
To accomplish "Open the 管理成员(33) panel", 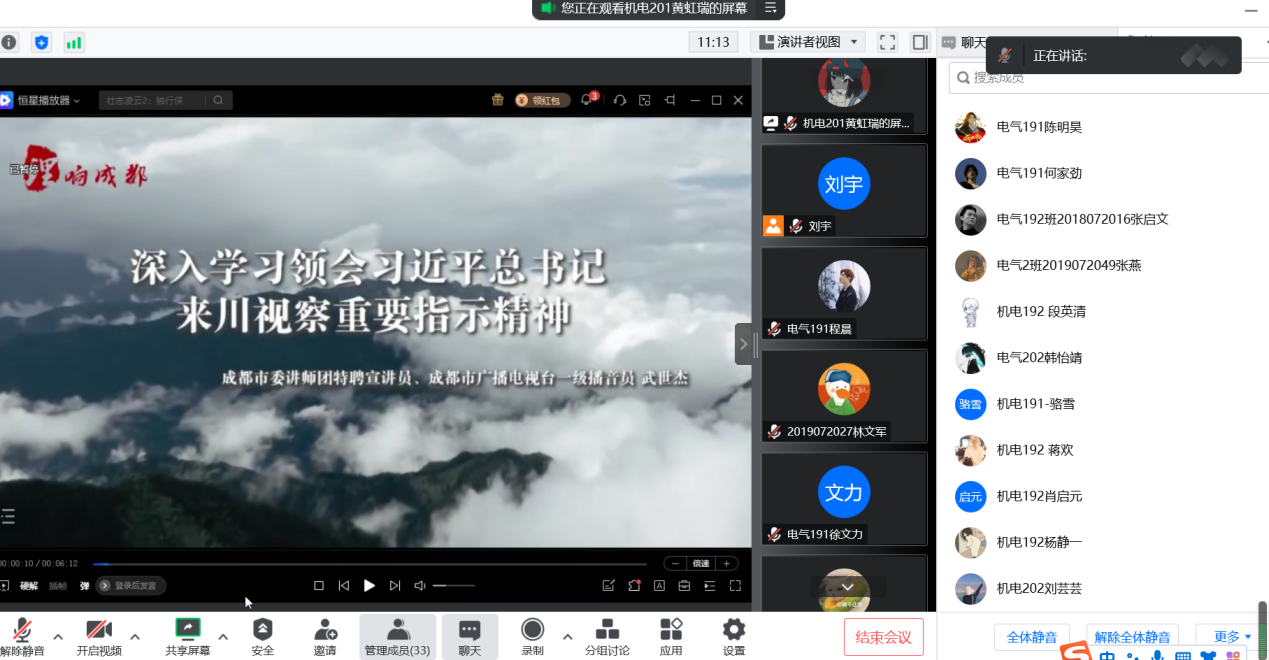I will 398,636.
